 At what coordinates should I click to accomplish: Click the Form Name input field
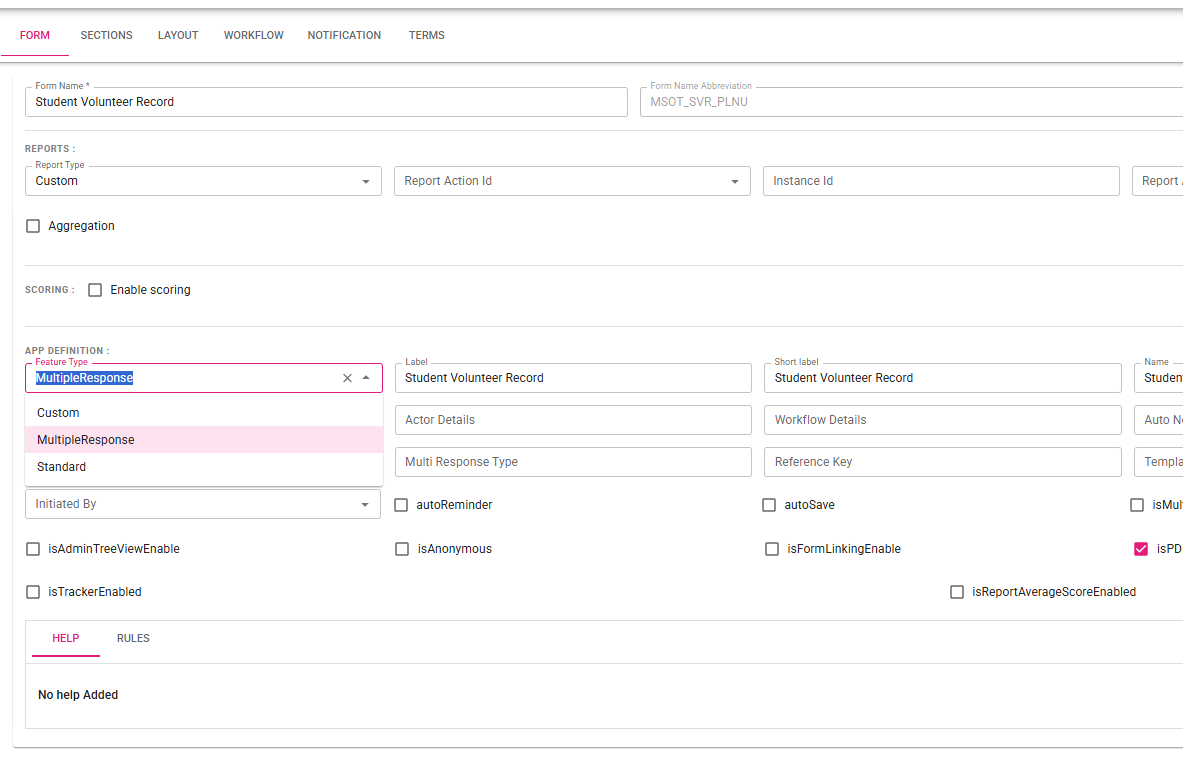[x=326, y=102]
